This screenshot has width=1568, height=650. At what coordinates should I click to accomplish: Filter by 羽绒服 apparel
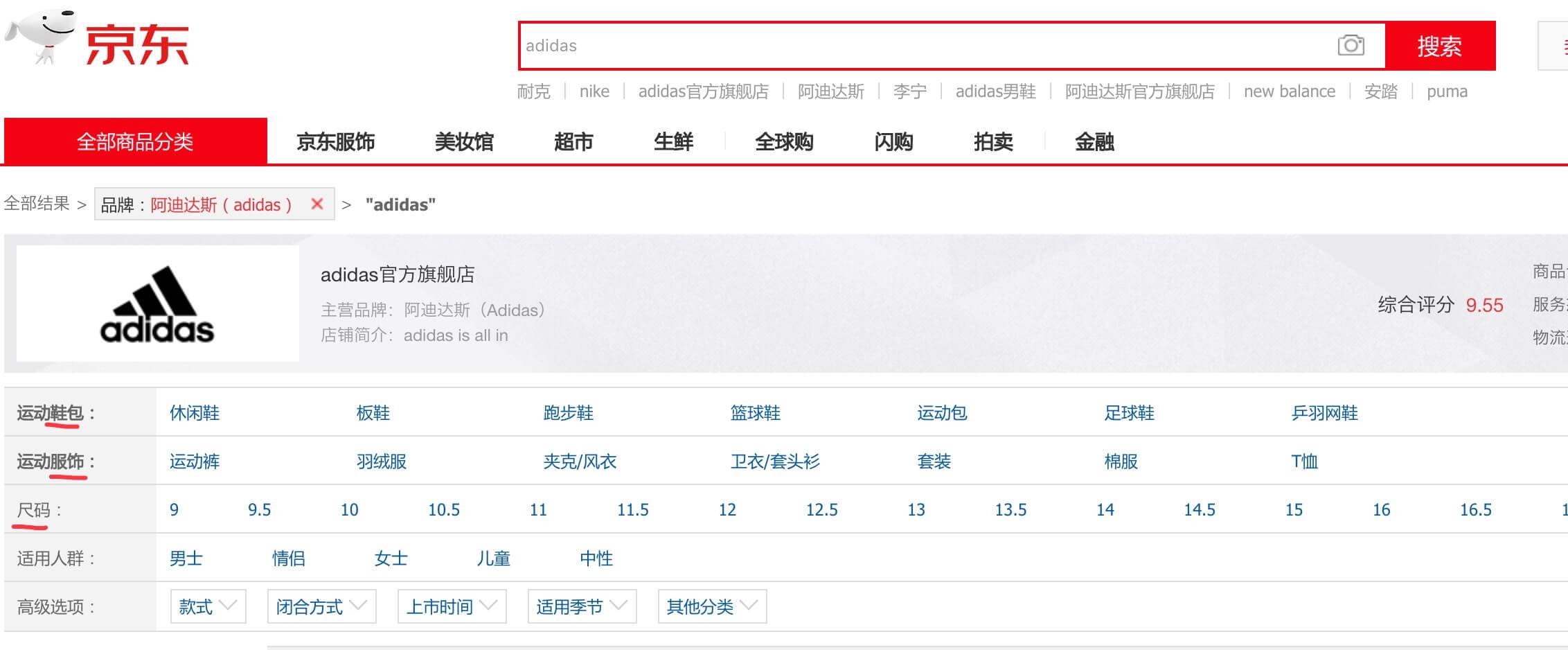click(382, 462)
